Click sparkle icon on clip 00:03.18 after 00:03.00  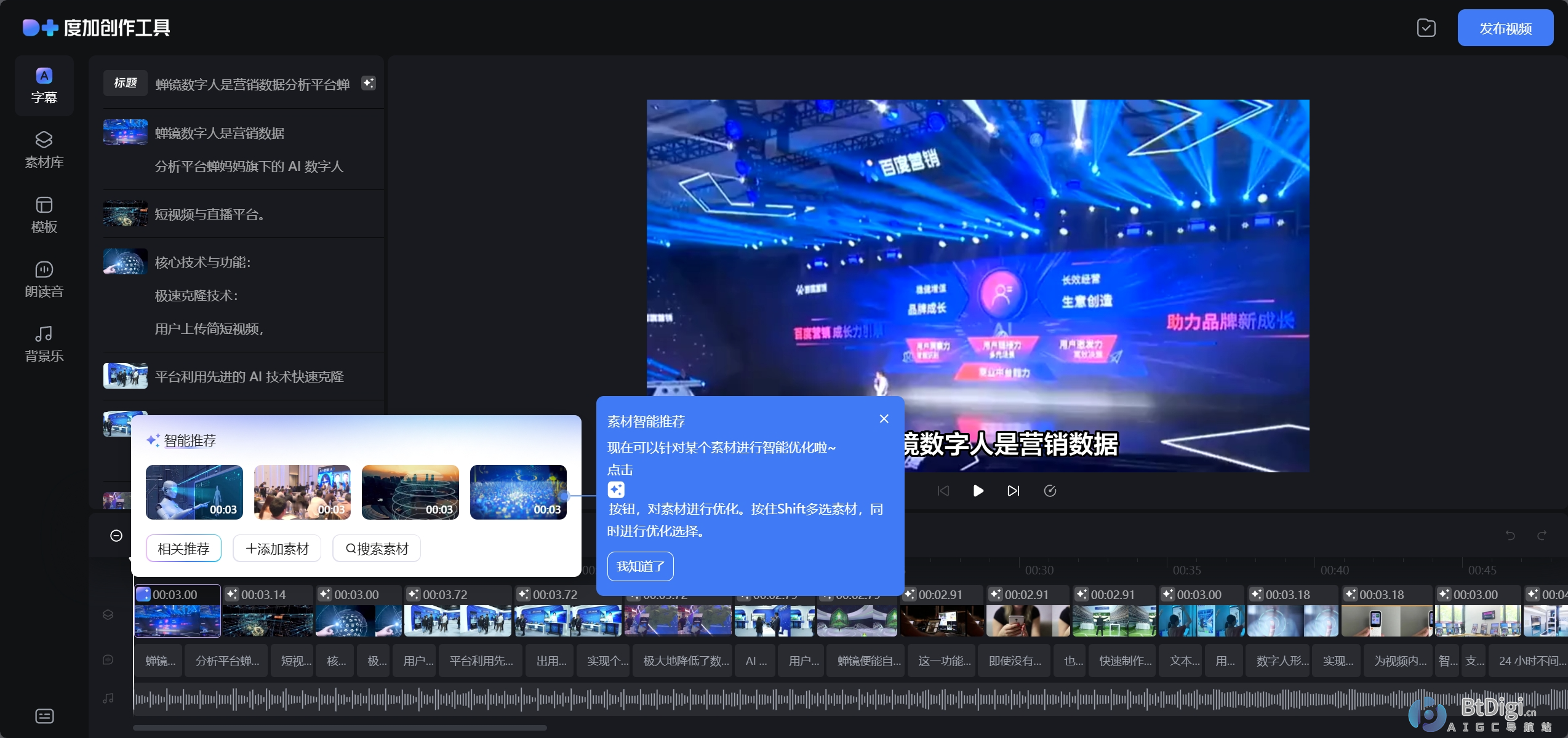pos(1255,595)
